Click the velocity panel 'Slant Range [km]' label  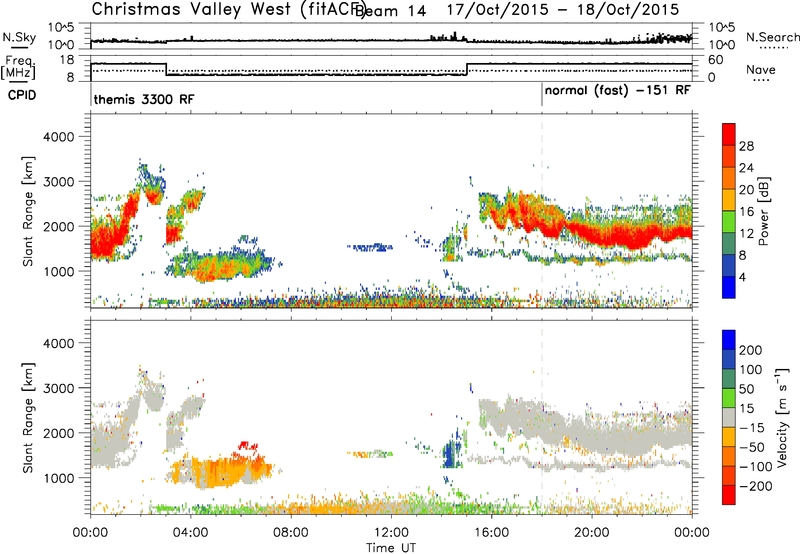pyautogui.click(x=28, y=418)
